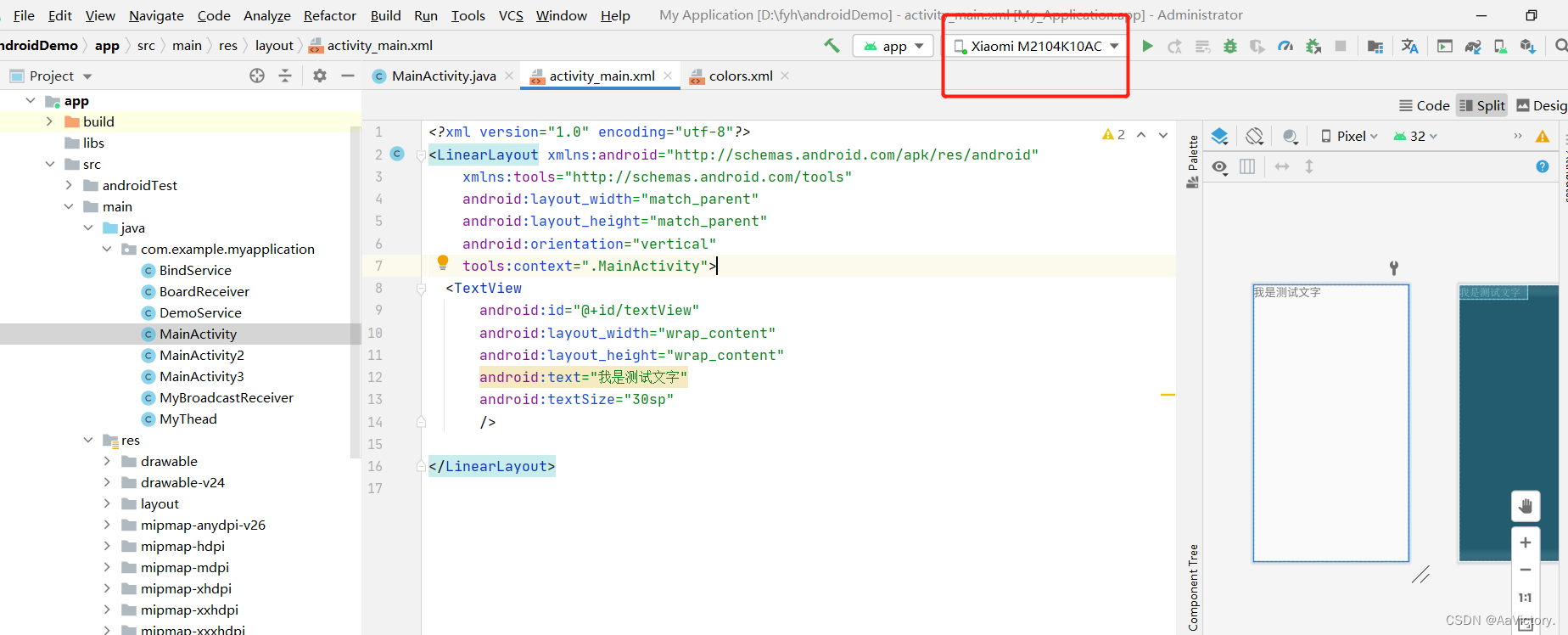The height and width of the screenshot is (635, 1568).
Task: Open the Build menu
Action: pyautogui.click(x=385, y=15)
